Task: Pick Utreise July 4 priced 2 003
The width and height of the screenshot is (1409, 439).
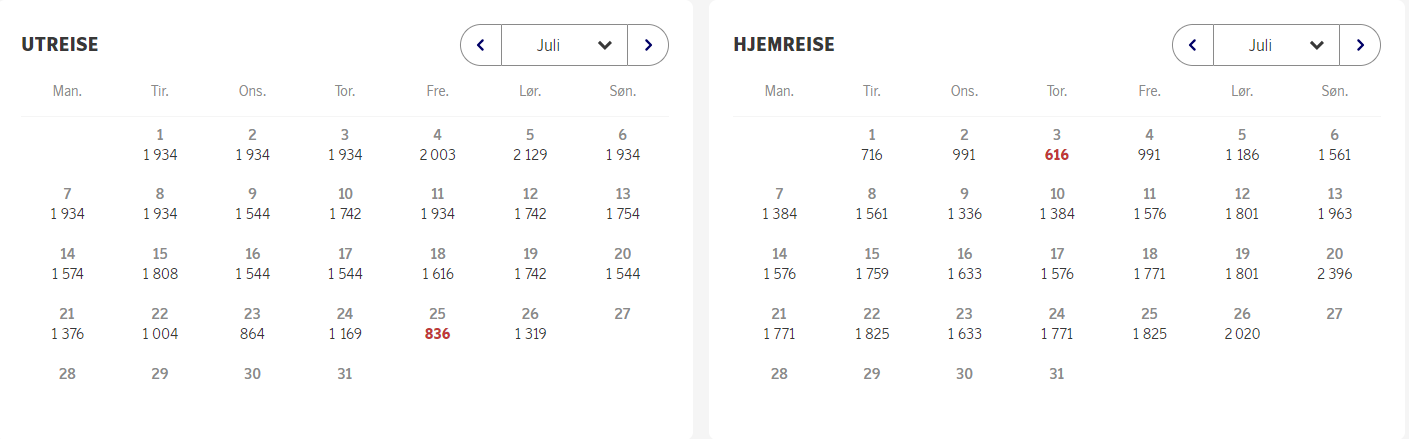Action: [437, 145]
